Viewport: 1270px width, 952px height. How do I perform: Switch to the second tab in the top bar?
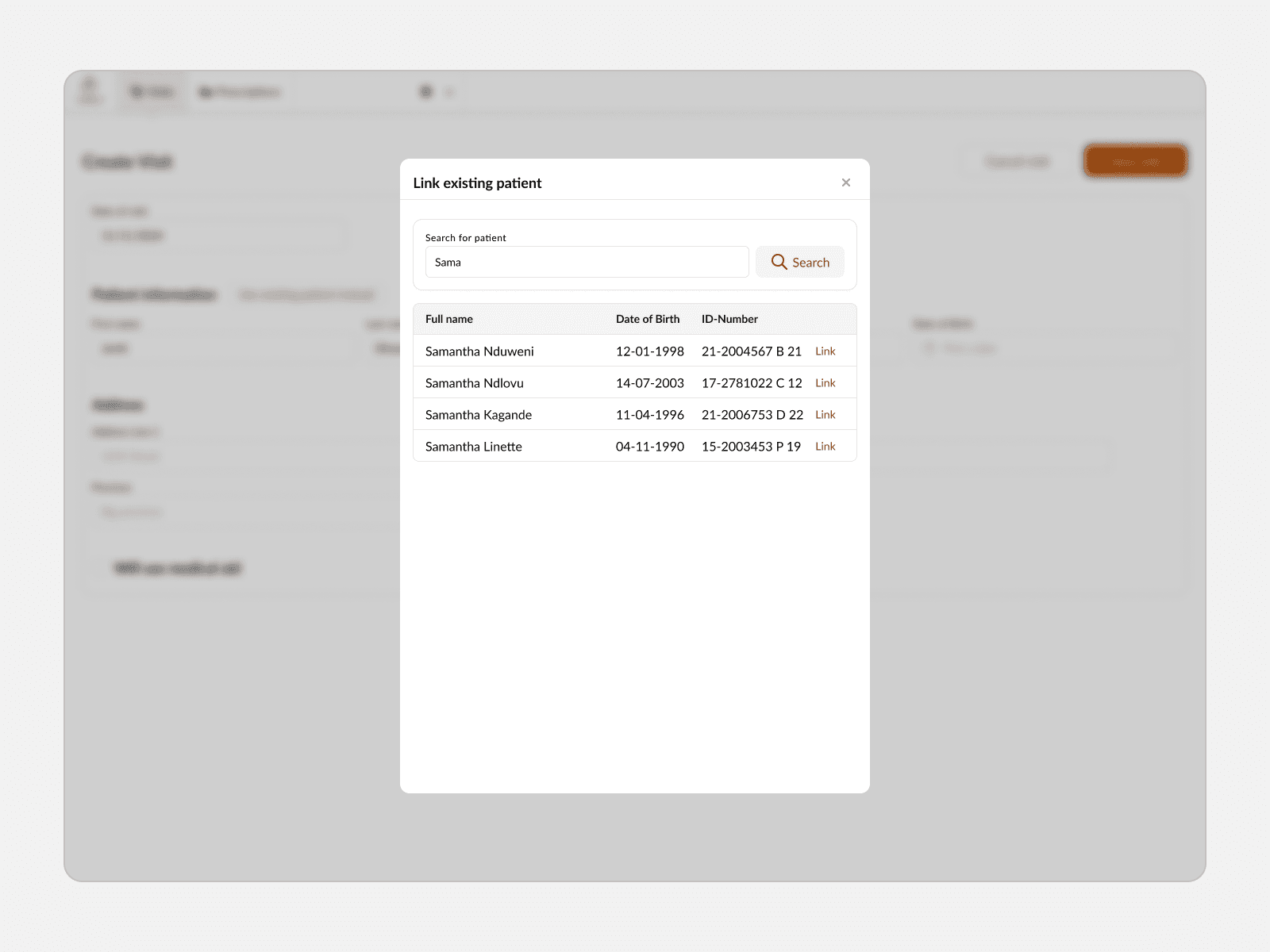pos(238,91)
